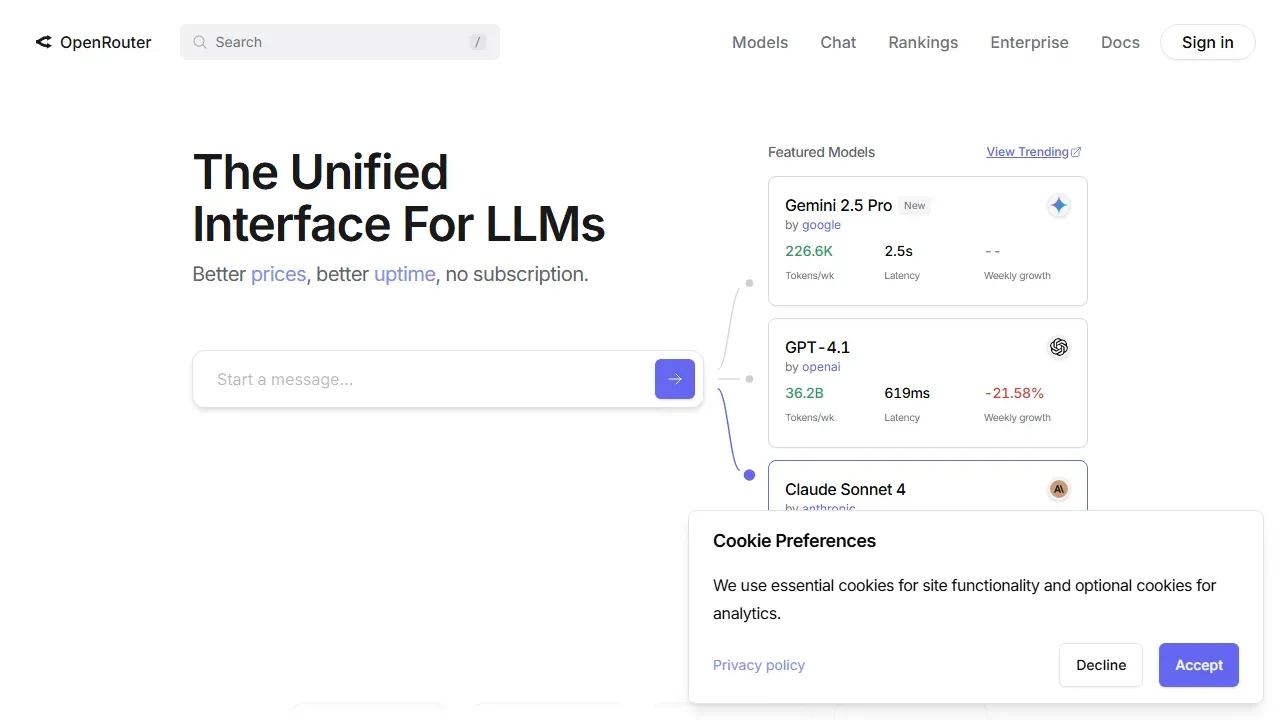
Task: Click the 'prices' link in tagline
Action: (278, 274)
